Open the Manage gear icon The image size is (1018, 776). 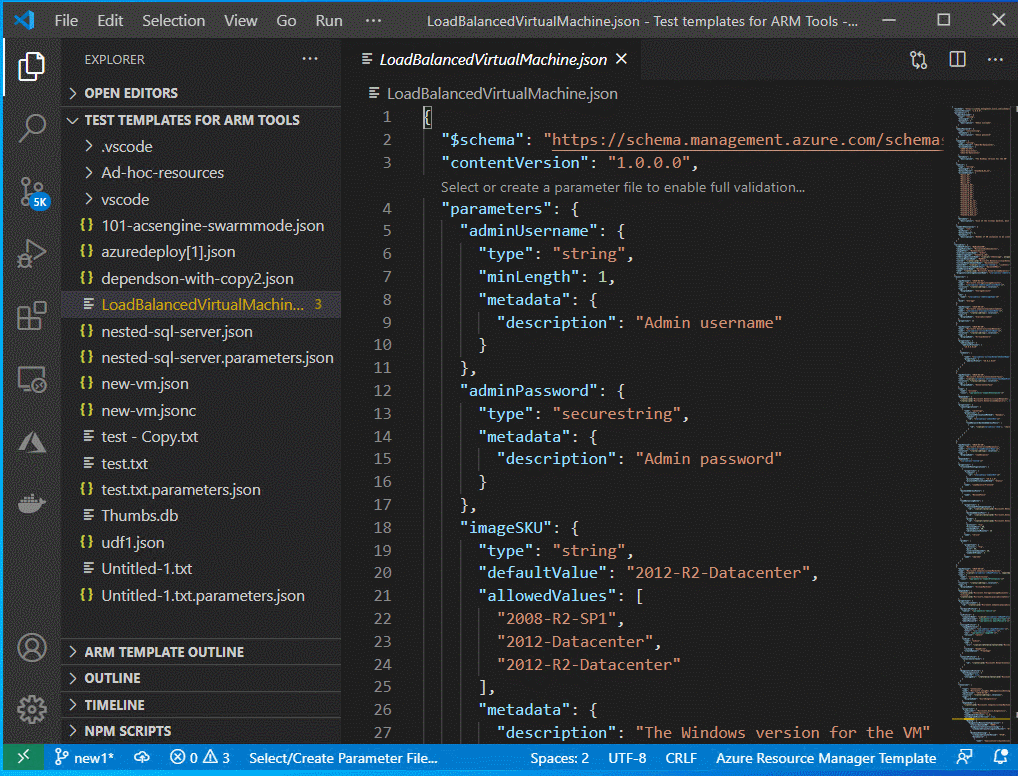(x=31, y=709)
